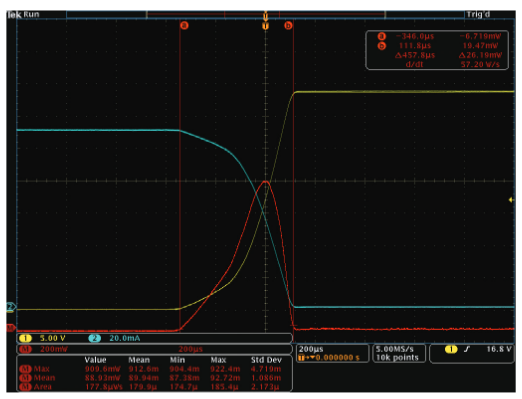Click the delta time Δ457.8µs
The height and width of the screenshot is (399, 522).
pyautogui.click(x=415, y=55)
